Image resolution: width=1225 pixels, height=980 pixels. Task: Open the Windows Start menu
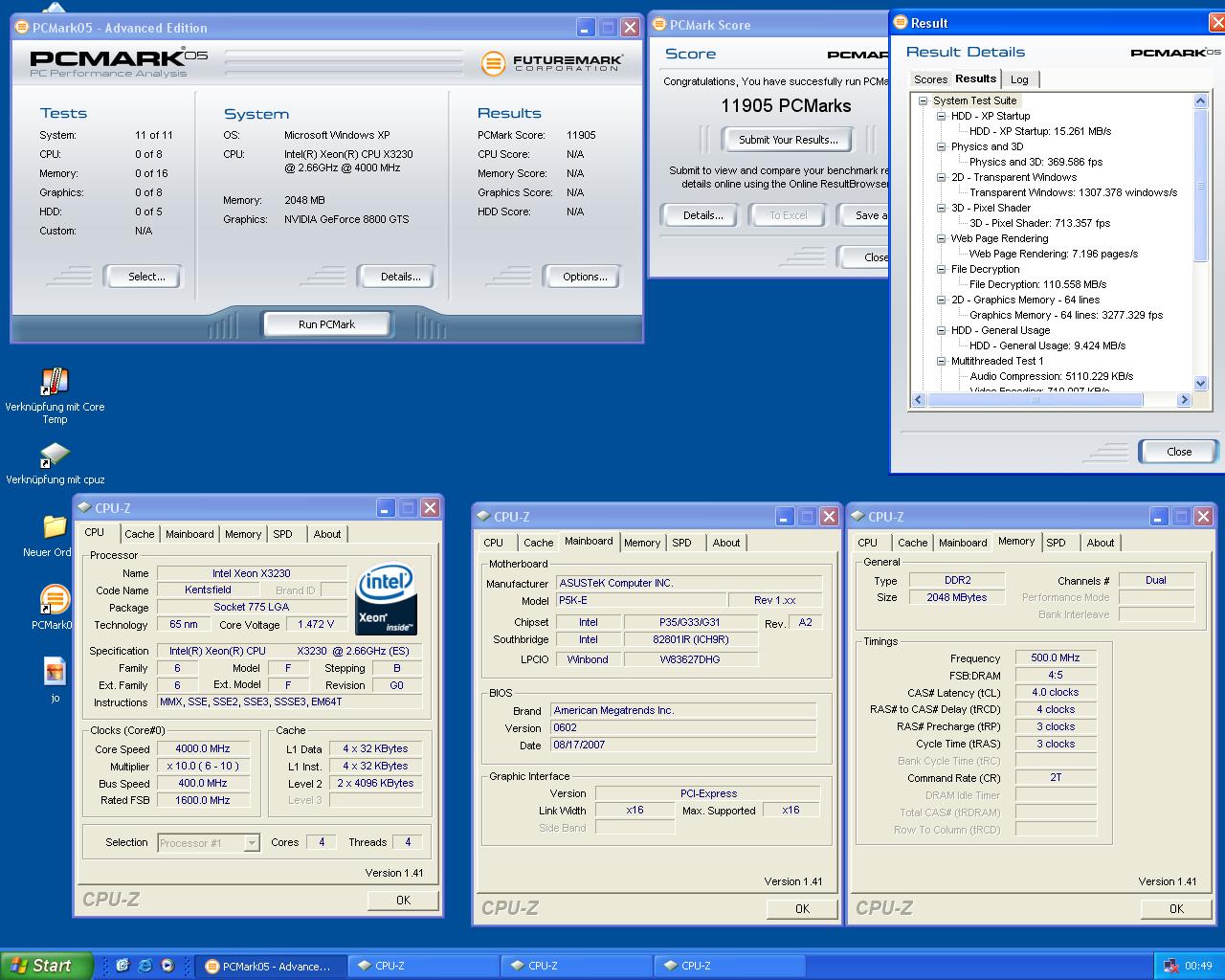pyautogui.click(x=46, y=966)
